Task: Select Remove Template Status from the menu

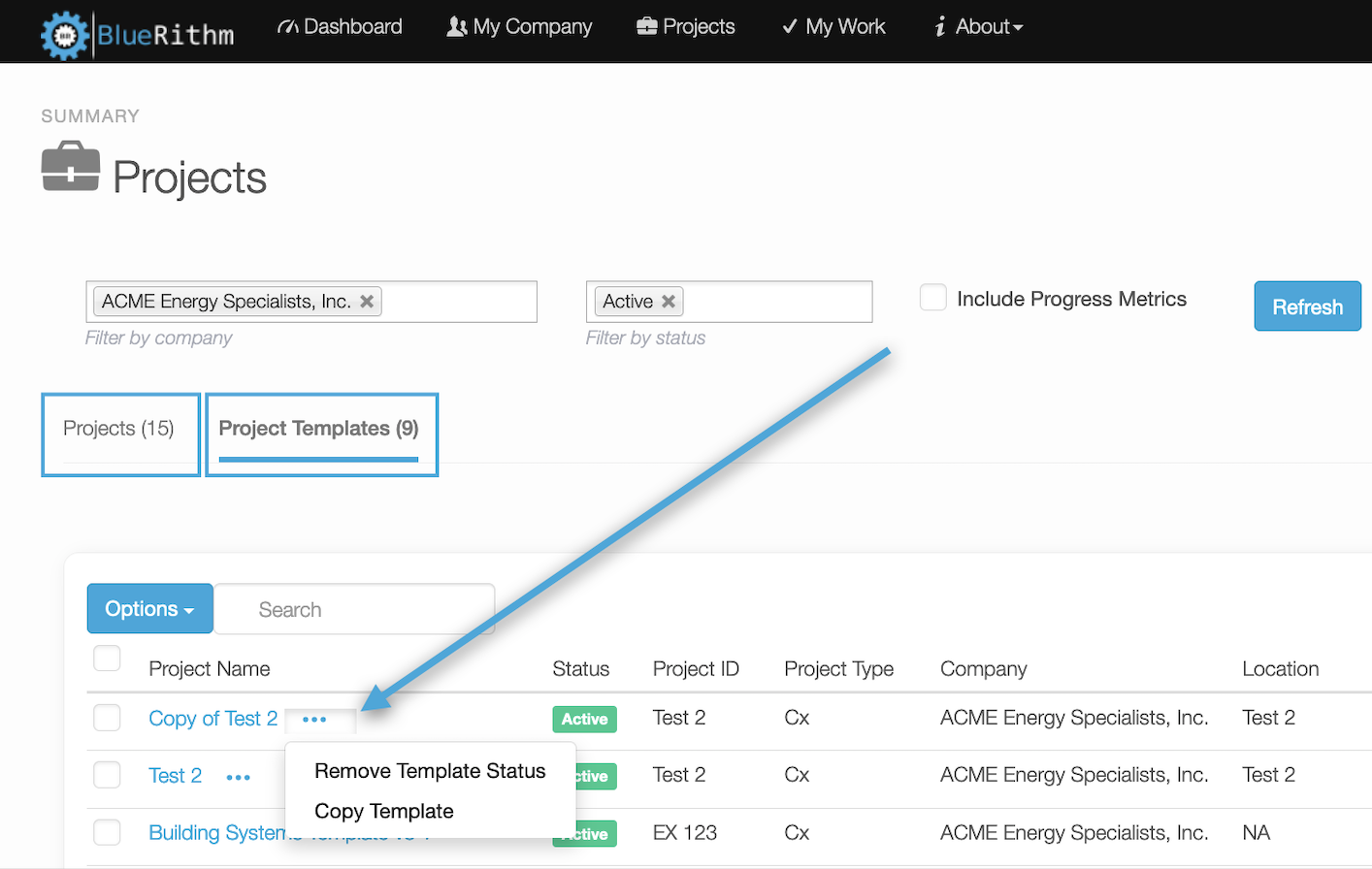Action: pyautogui.click(x=429, y=771)
